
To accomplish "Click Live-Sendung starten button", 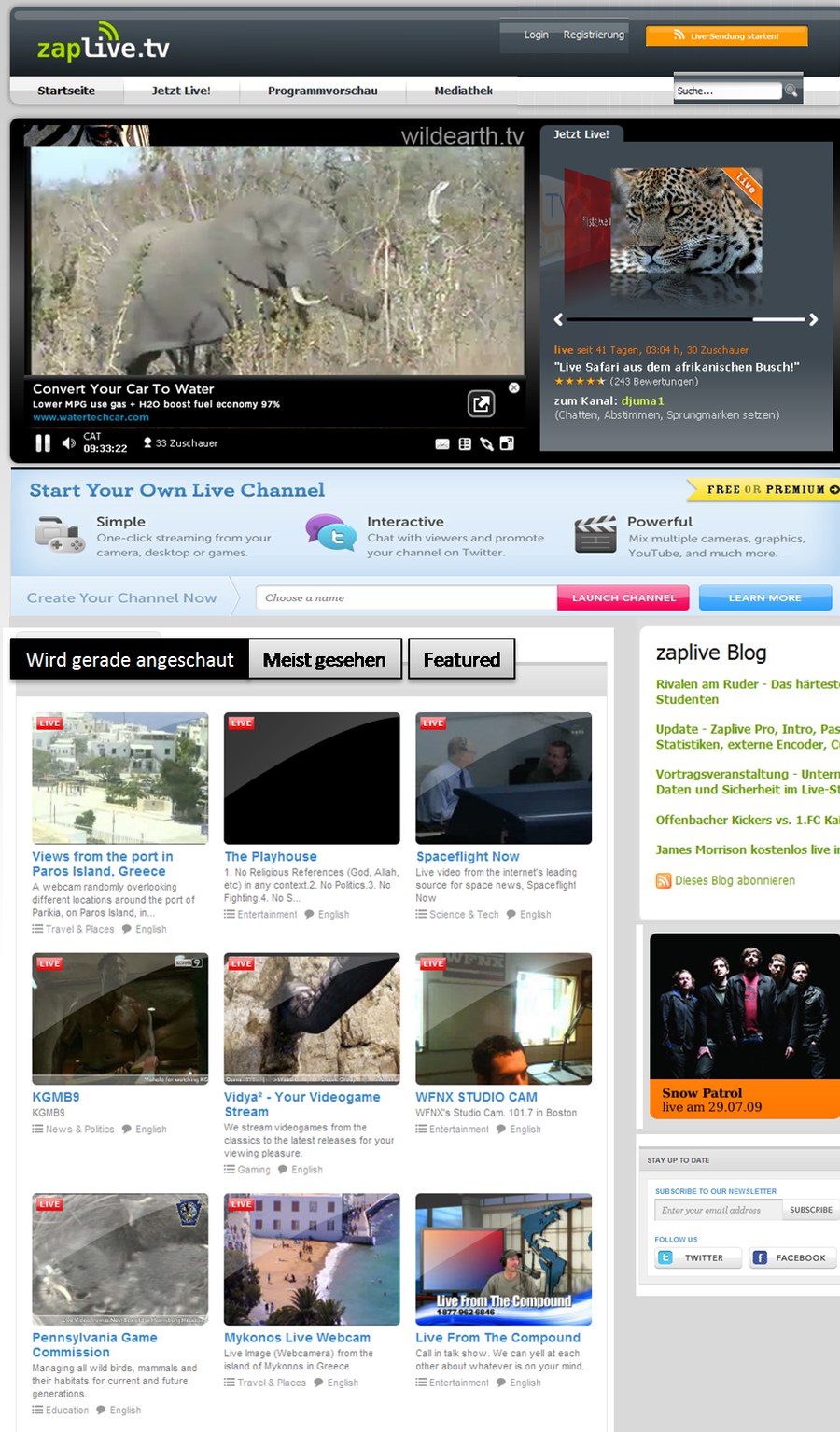I will 727,35.
